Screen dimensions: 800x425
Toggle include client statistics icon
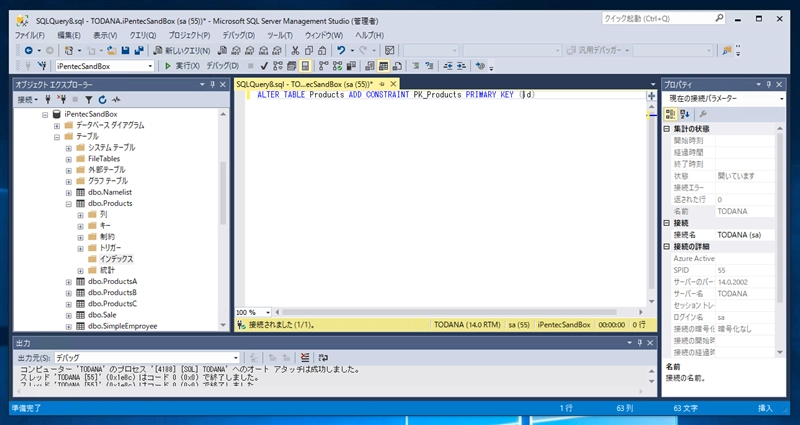click(x=351, y=66)
